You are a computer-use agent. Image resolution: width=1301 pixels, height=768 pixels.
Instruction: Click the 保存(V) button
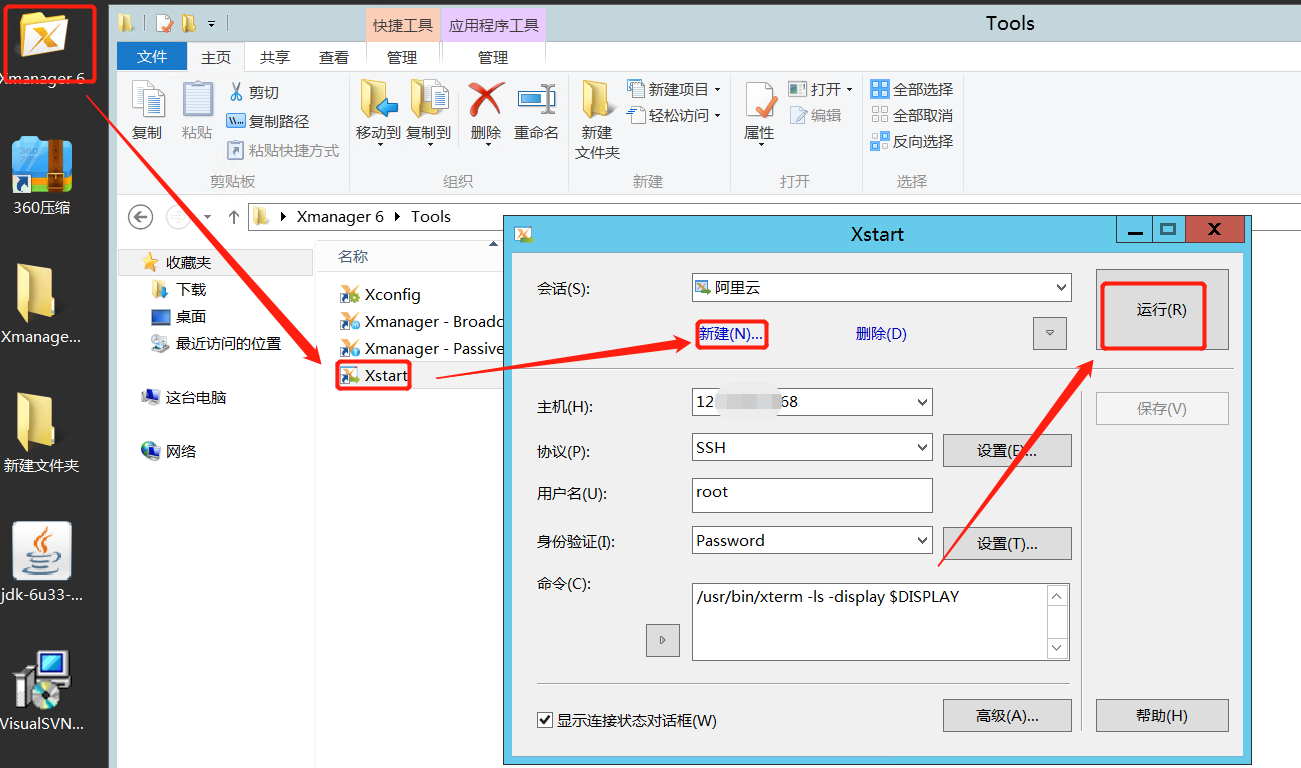(x=1162, y=409)
